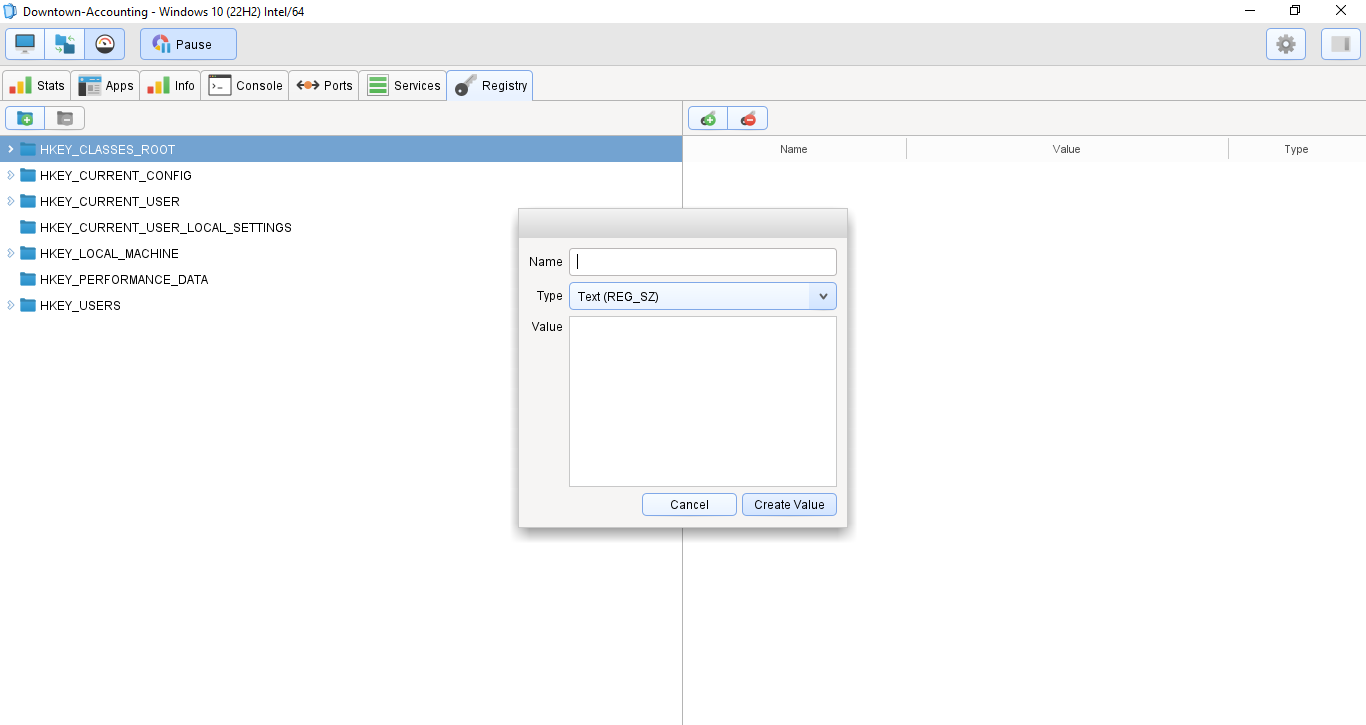Click the Cancel button in the dialog

(689, 504)
